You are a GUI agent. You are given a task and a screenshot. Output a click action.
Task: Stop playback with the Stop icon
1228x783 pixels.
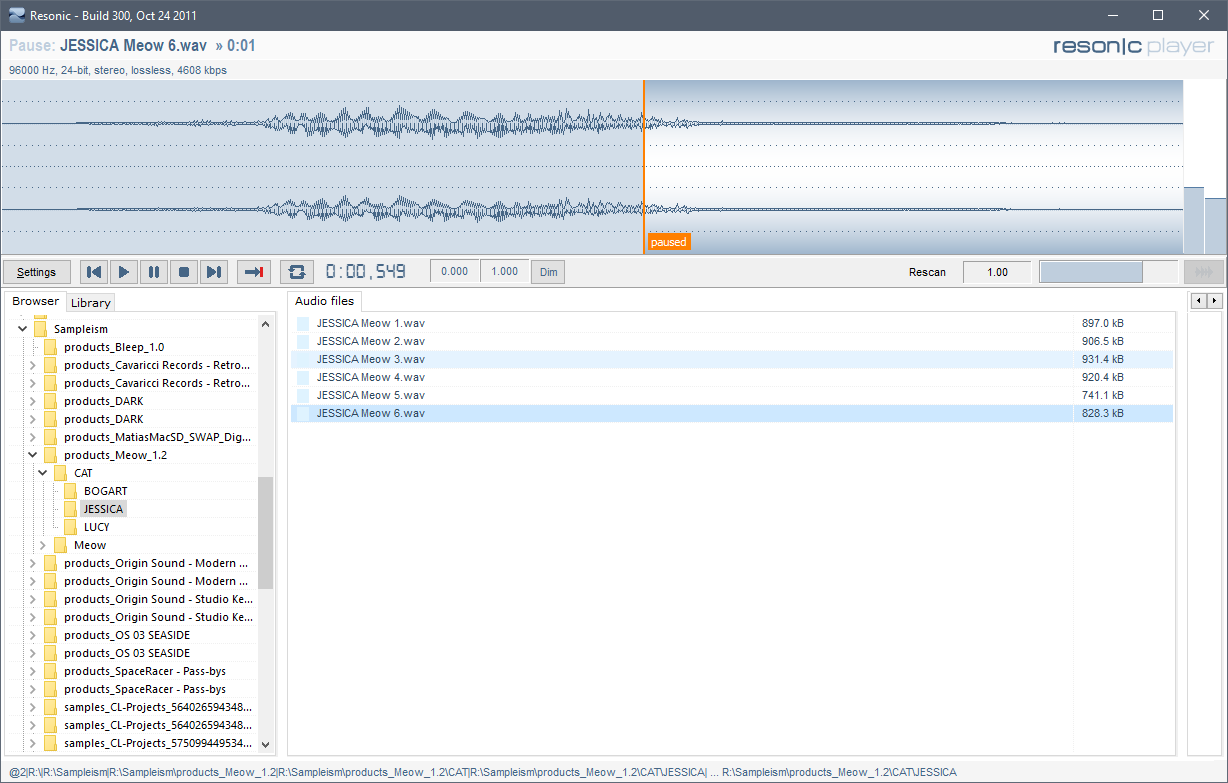[x=184, y=272]
